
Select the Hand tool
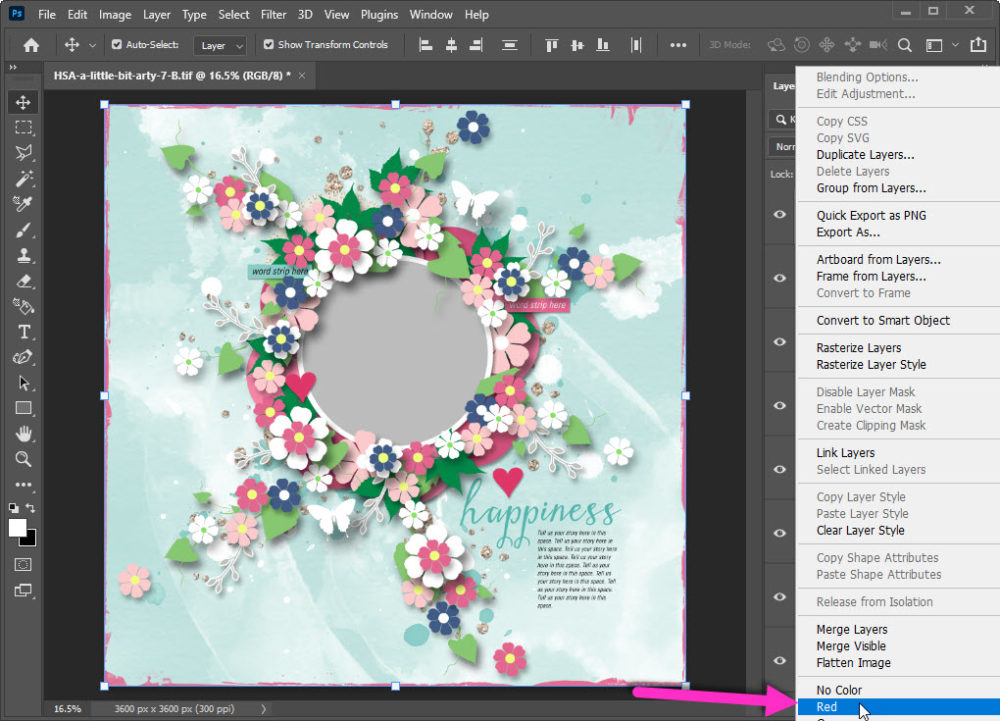coord(24,433)
